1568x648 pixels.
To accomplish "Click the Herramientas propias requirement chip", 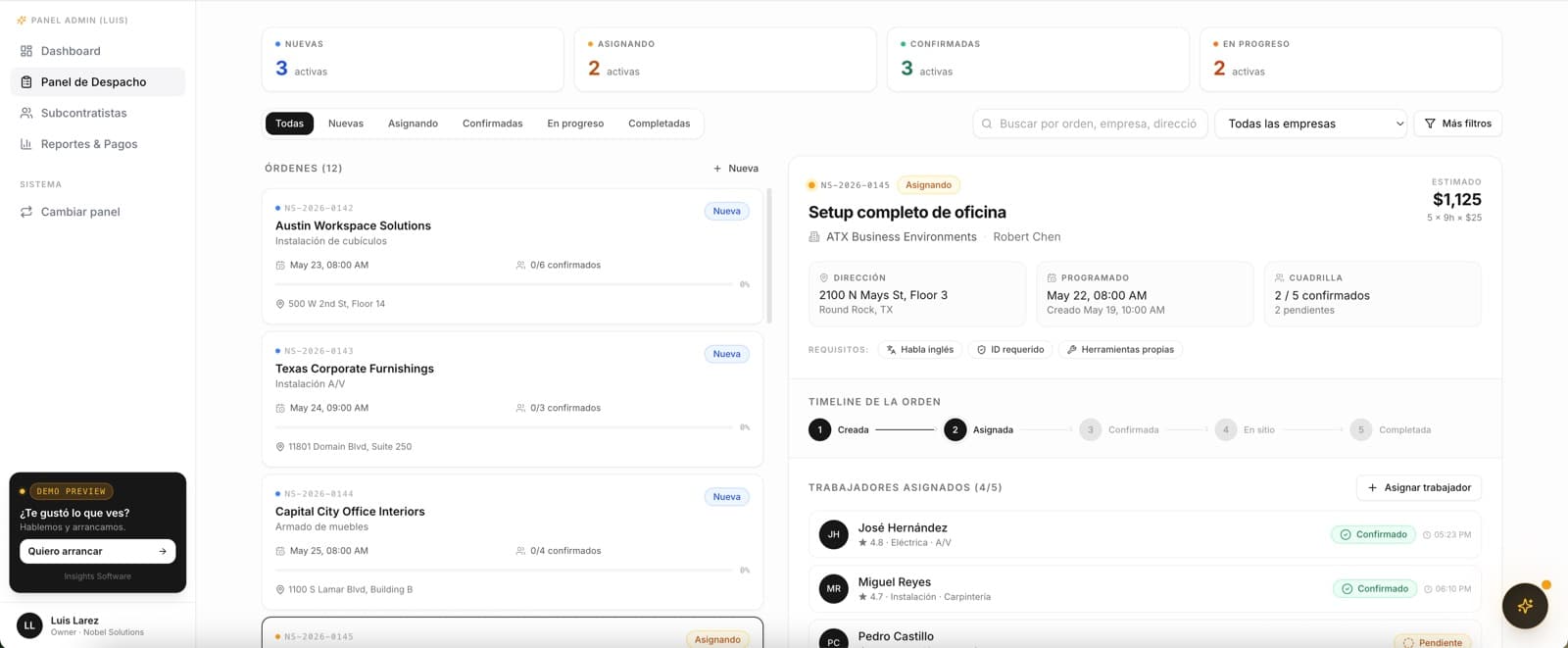I will click(1120, 349).
